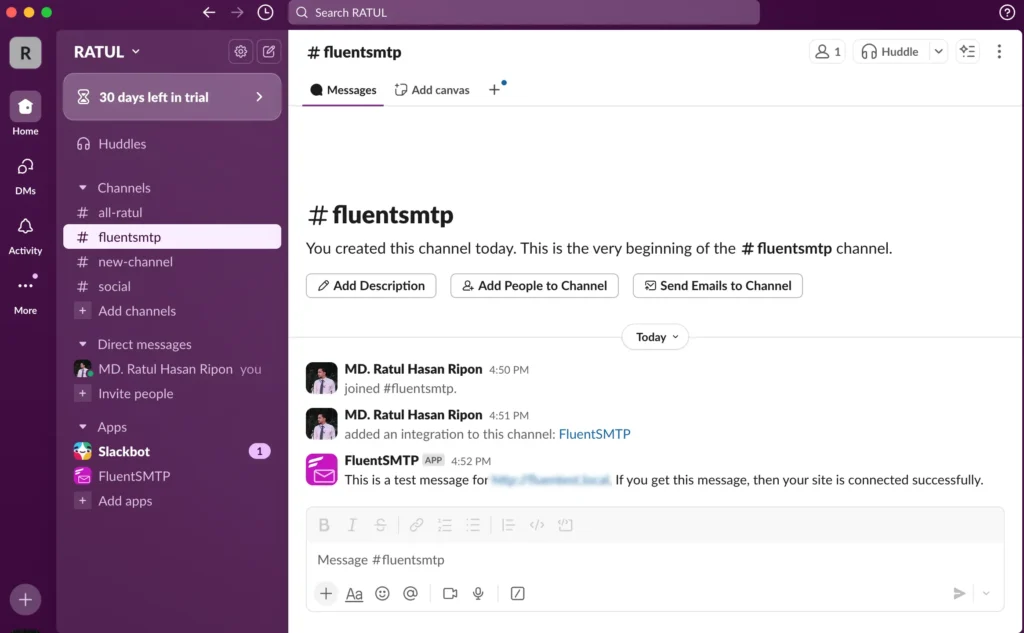1024x633 pixels.
Task: Click the round plus button at sidebar bottom
Action: (25, 599)
